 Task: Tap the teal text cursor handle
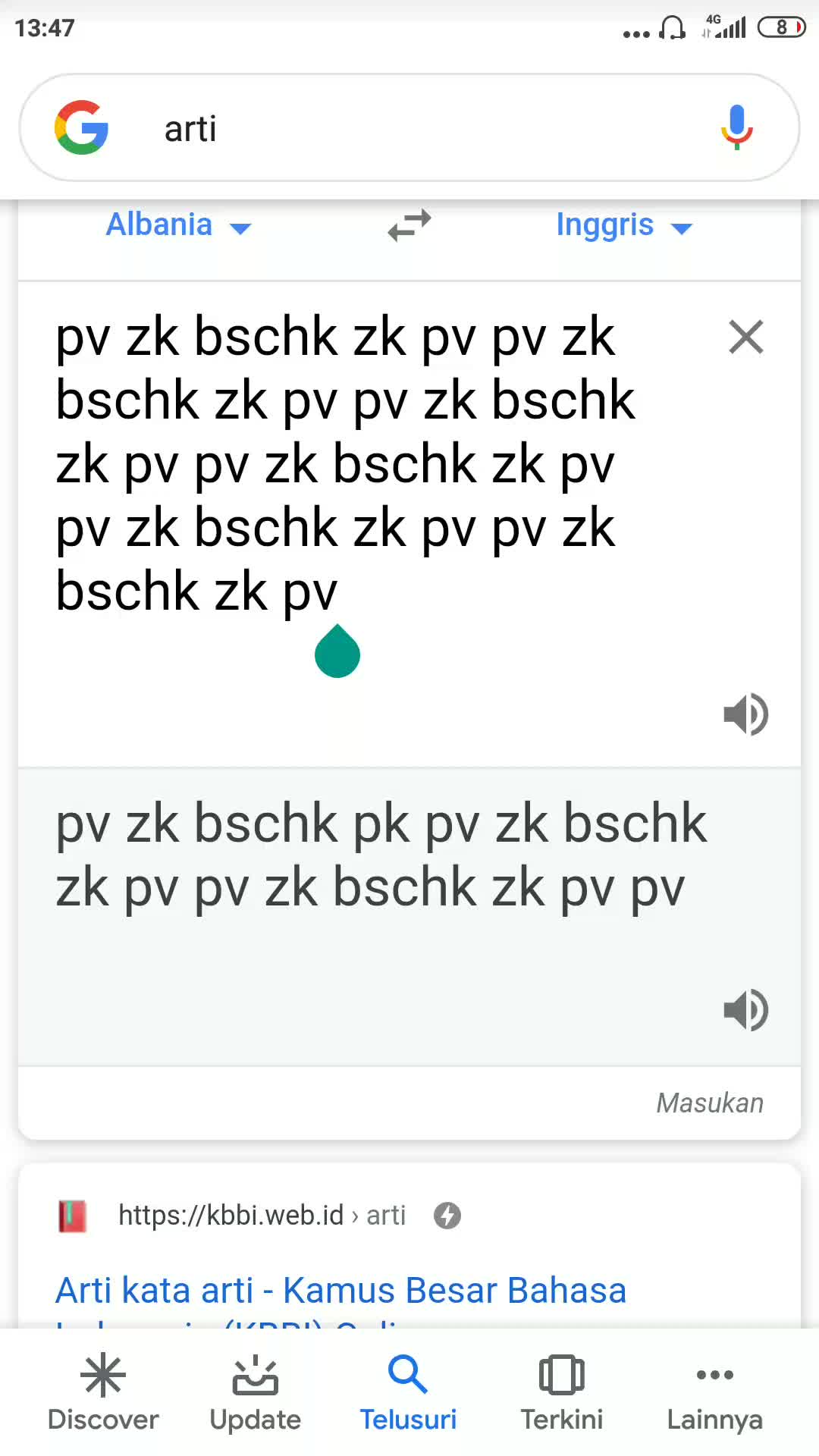[x=337, y=654]
